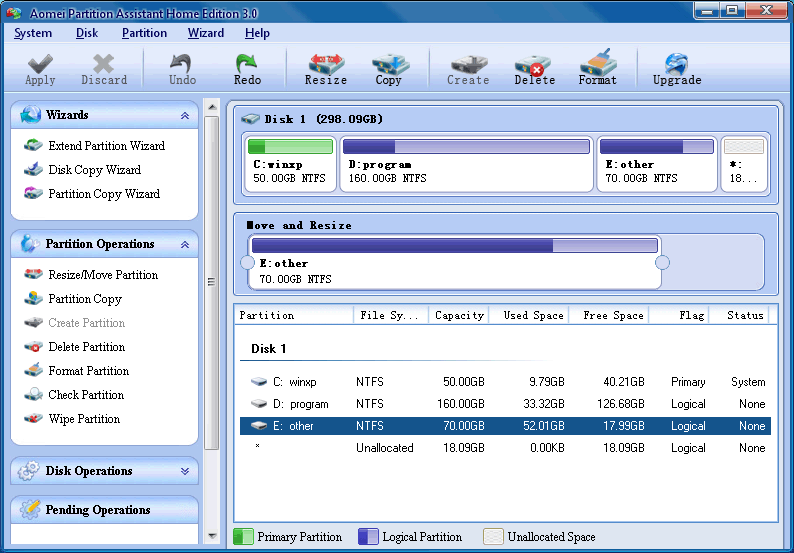Viewport: 794px width, 553px height.
Task: Click the right resize handle of E:other
Action: click(x=661, y=263)
